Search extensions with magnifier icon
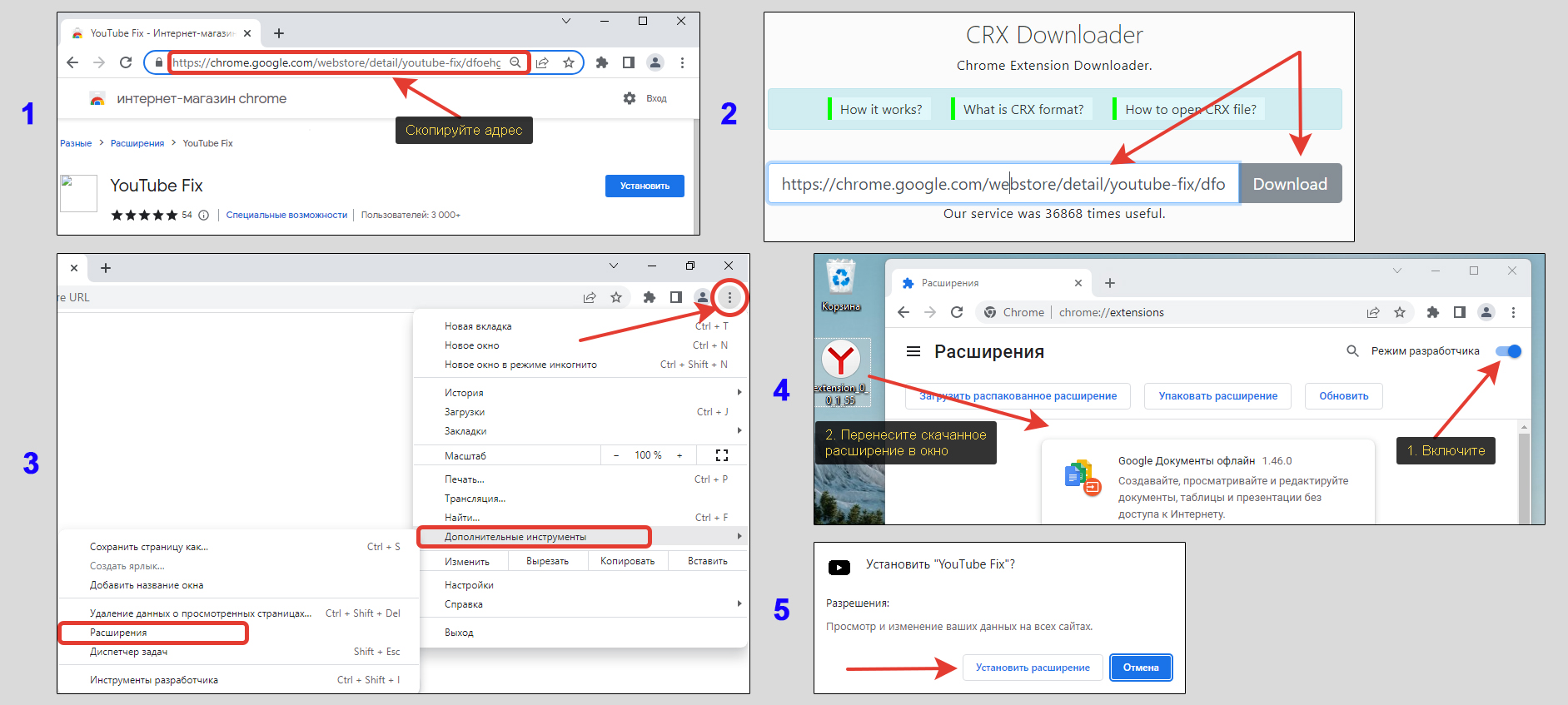Image resolution: width=1568 pixels, height=705 pixels. pyautogui.click(x=1353, y=351)
